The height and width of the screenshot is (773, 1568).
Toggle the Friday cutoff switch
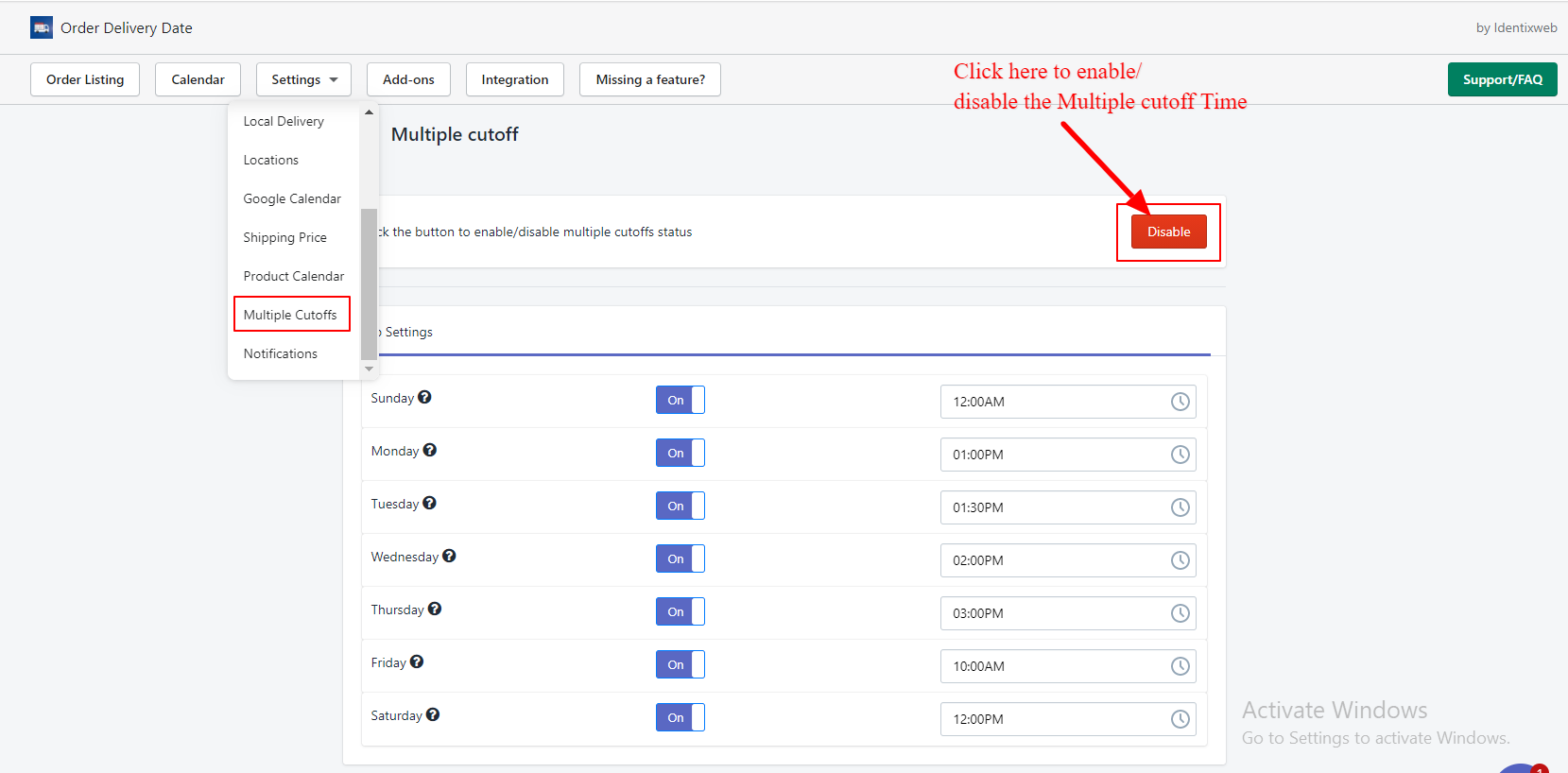point(681,664)
